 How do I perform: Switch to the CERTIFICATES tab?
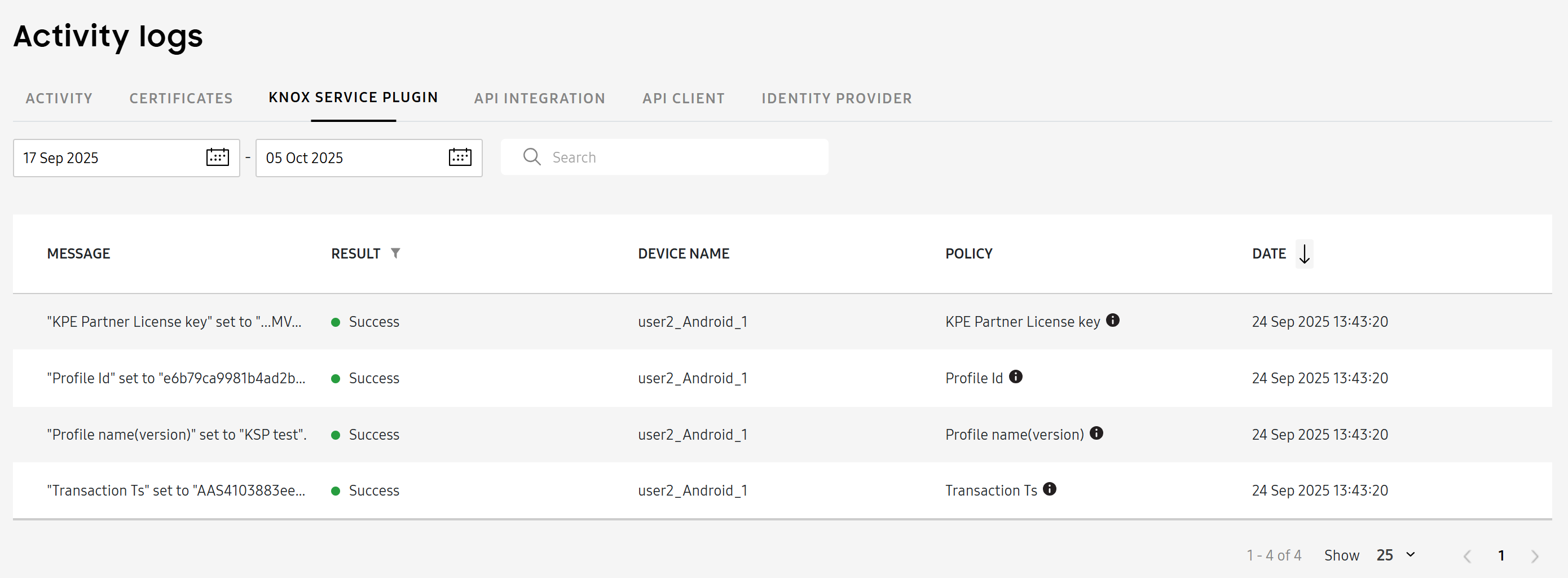pyautogui.click(x=181, y=98)
